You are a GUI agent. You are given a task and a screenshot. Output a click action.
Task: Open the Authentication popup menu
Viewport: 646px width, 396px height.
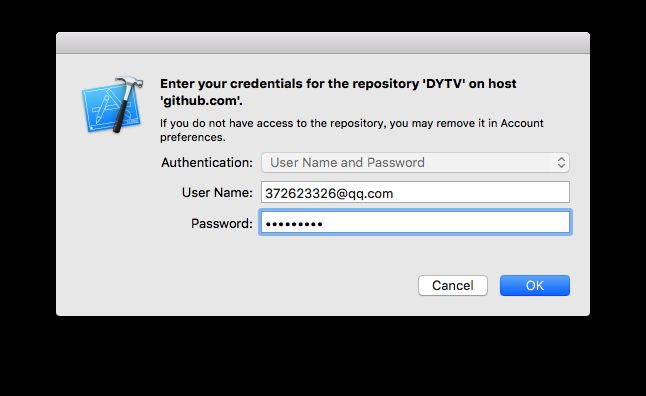tap(415, 162)
